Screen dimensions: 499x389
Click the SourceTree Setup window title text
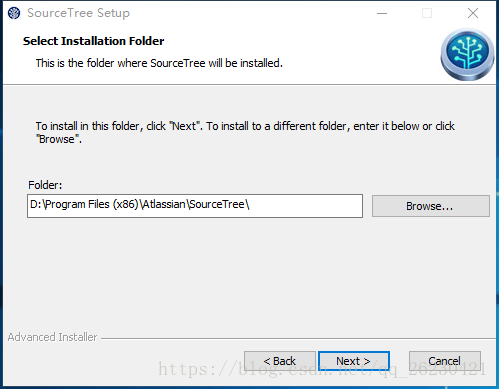(78, 13)
